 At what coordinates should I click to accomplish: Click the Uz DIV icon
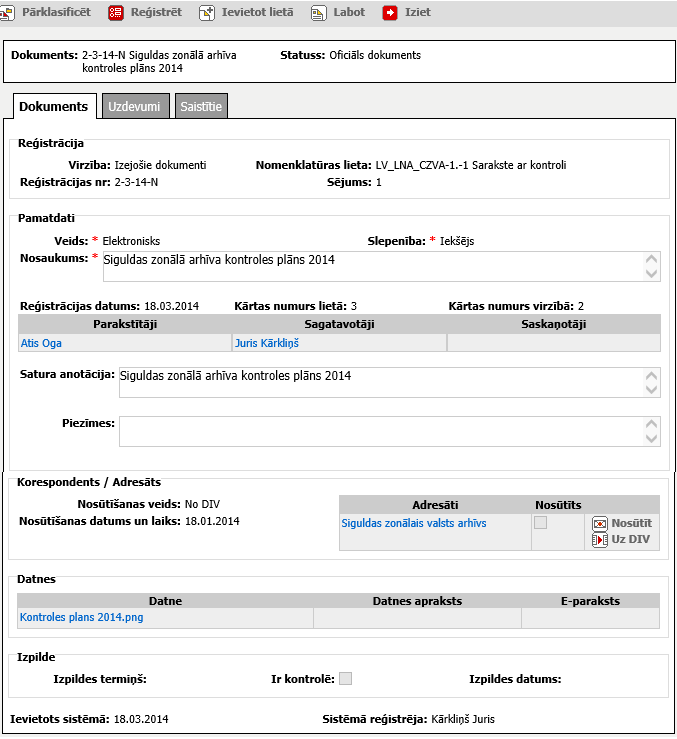600,540
